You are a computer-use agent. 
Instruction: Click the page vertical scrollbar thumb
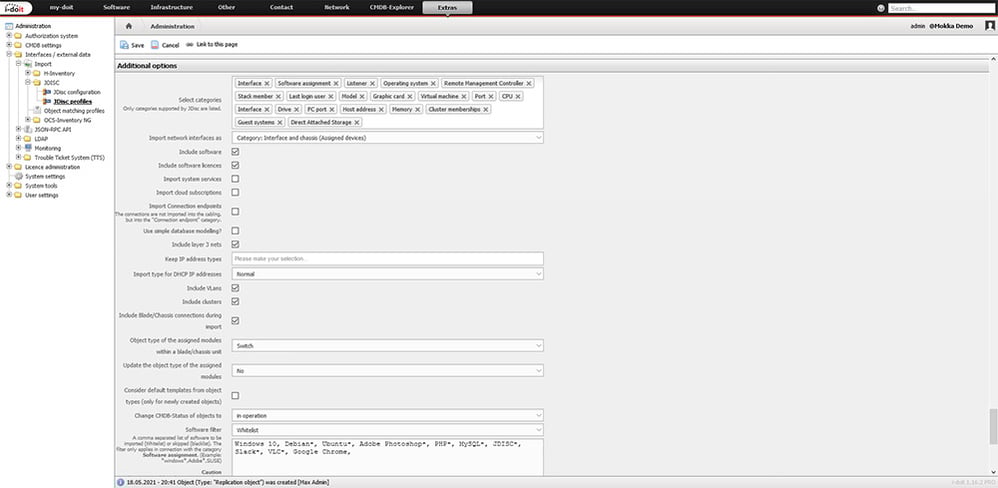[x=993, y=426]
